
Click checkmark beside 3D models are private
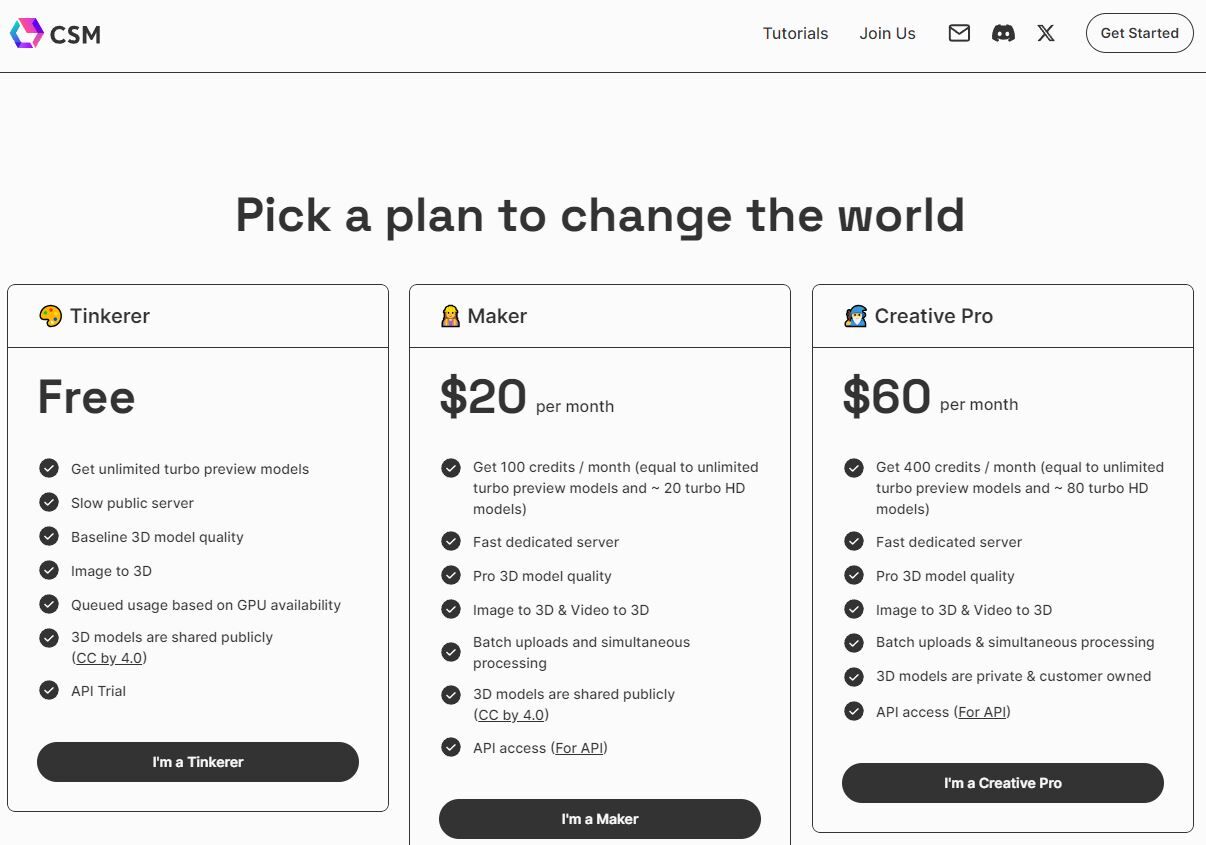854,676
